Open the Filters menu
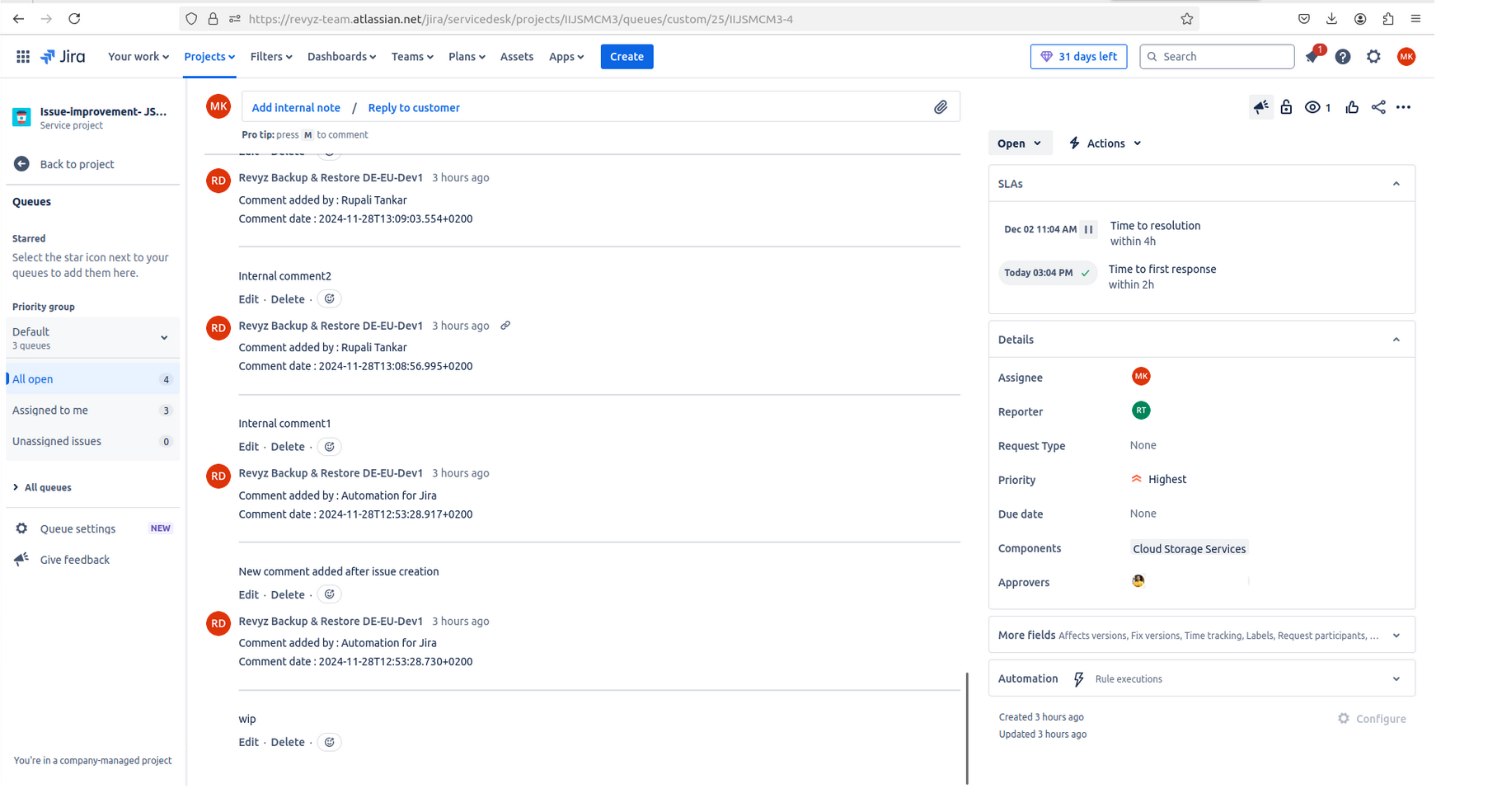The width and height of the screenshot is (1502, 812). (x=270, y=57)
